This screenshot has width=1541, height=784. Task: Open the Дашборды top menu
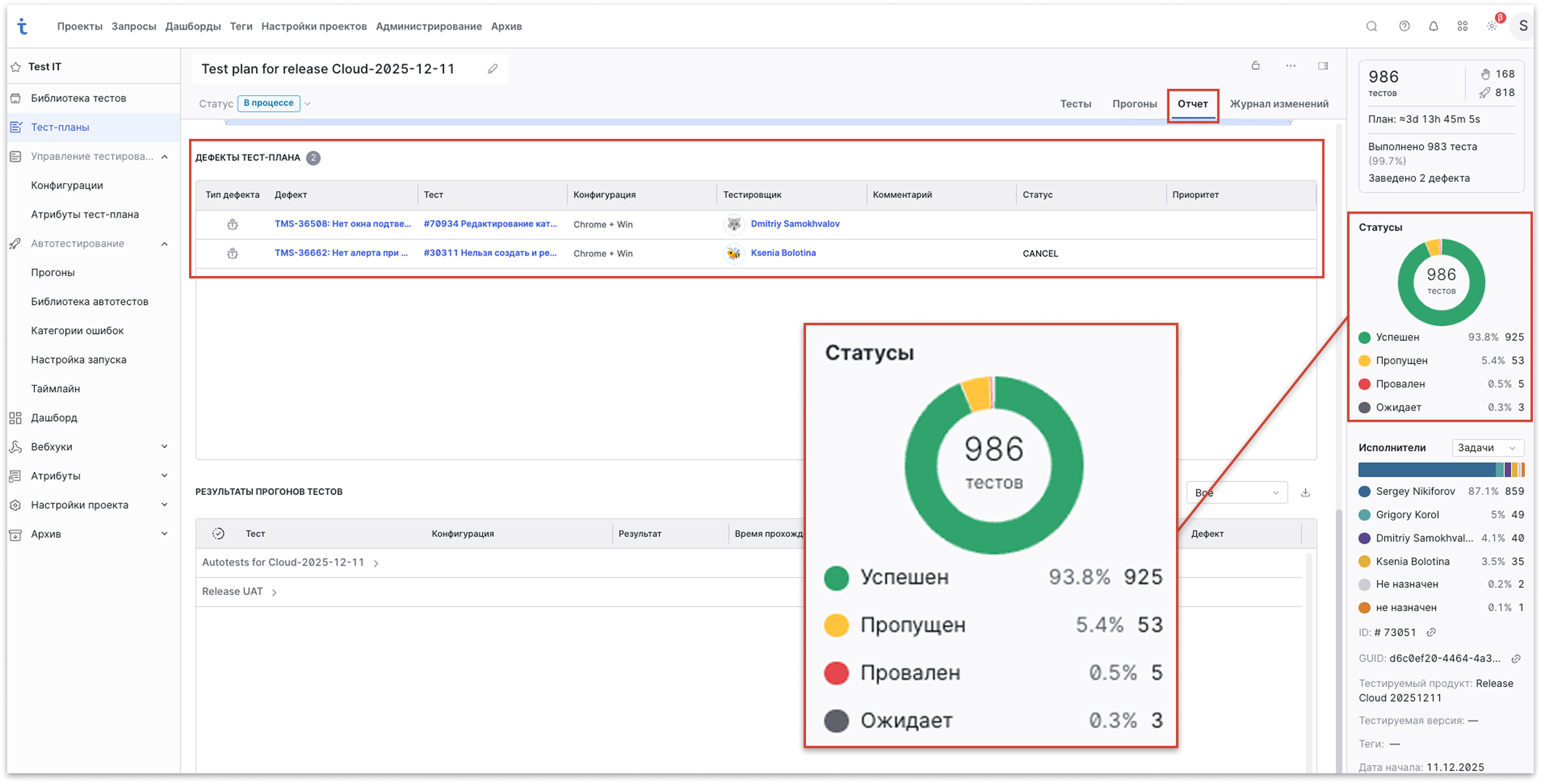(x=193, y=26)
